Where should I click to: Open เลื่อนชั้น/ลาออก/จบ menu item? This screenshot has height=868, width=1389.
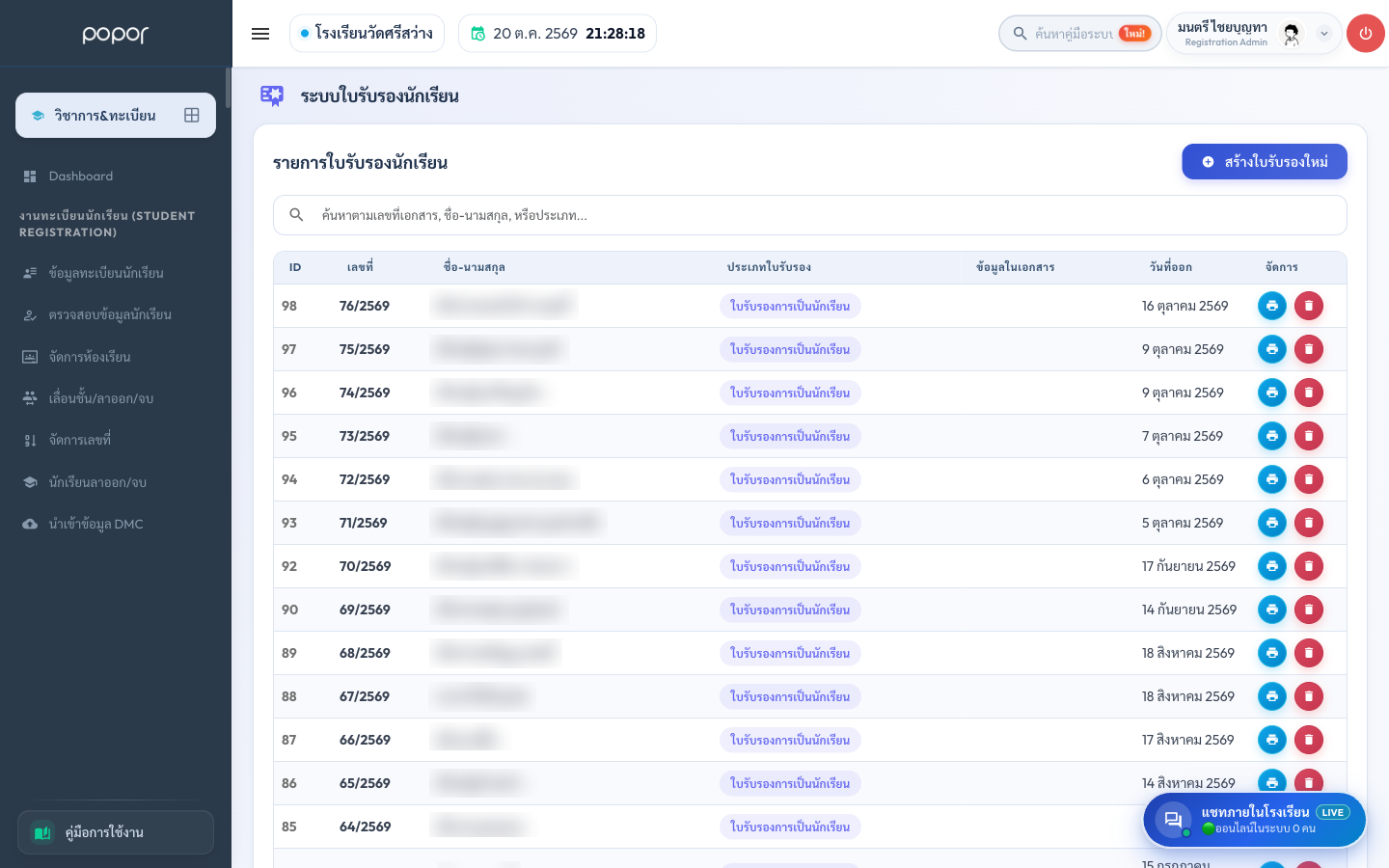tap(101, 398)
